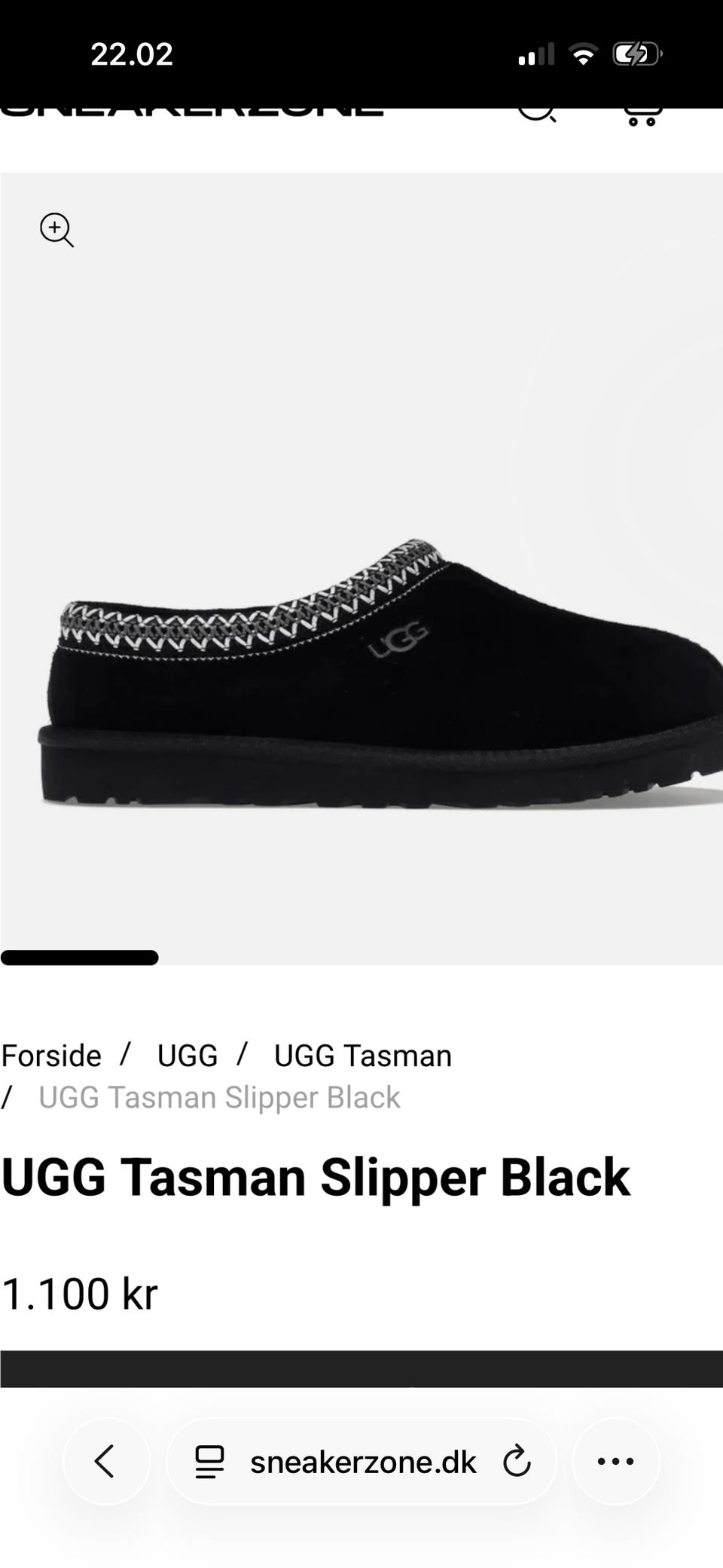Tap the sneakerzone.dk address field

(361, 1462)
